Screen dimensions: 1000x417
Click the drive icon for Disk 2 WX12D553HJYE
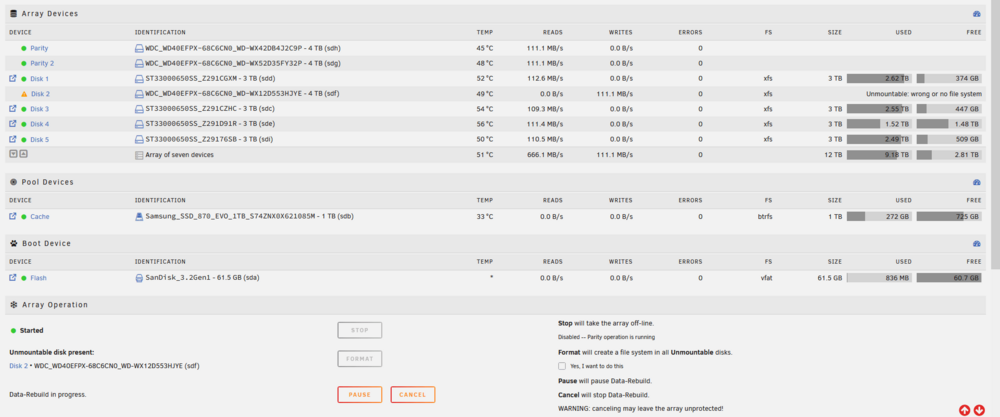pos(139,94)
